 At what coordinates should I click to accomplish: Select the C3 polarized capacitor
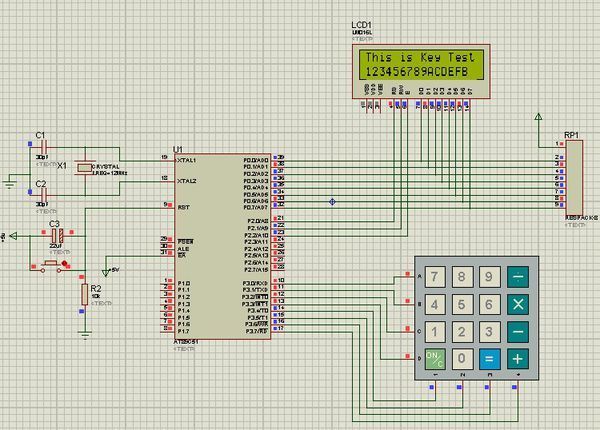point(58,235)
